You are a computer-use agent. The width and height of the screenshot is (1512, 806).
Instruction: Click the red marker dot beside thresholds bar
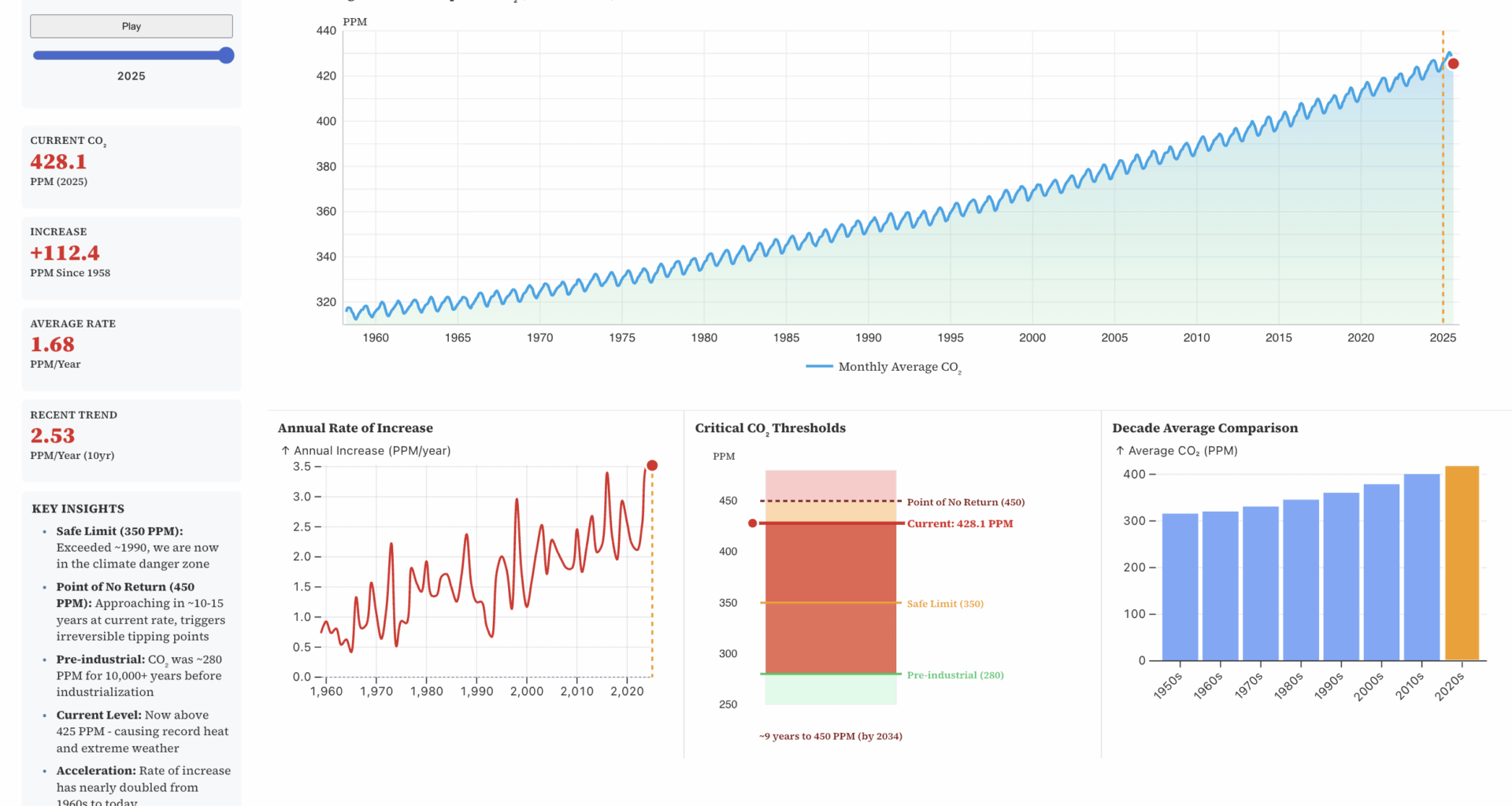tap(753, 523)
